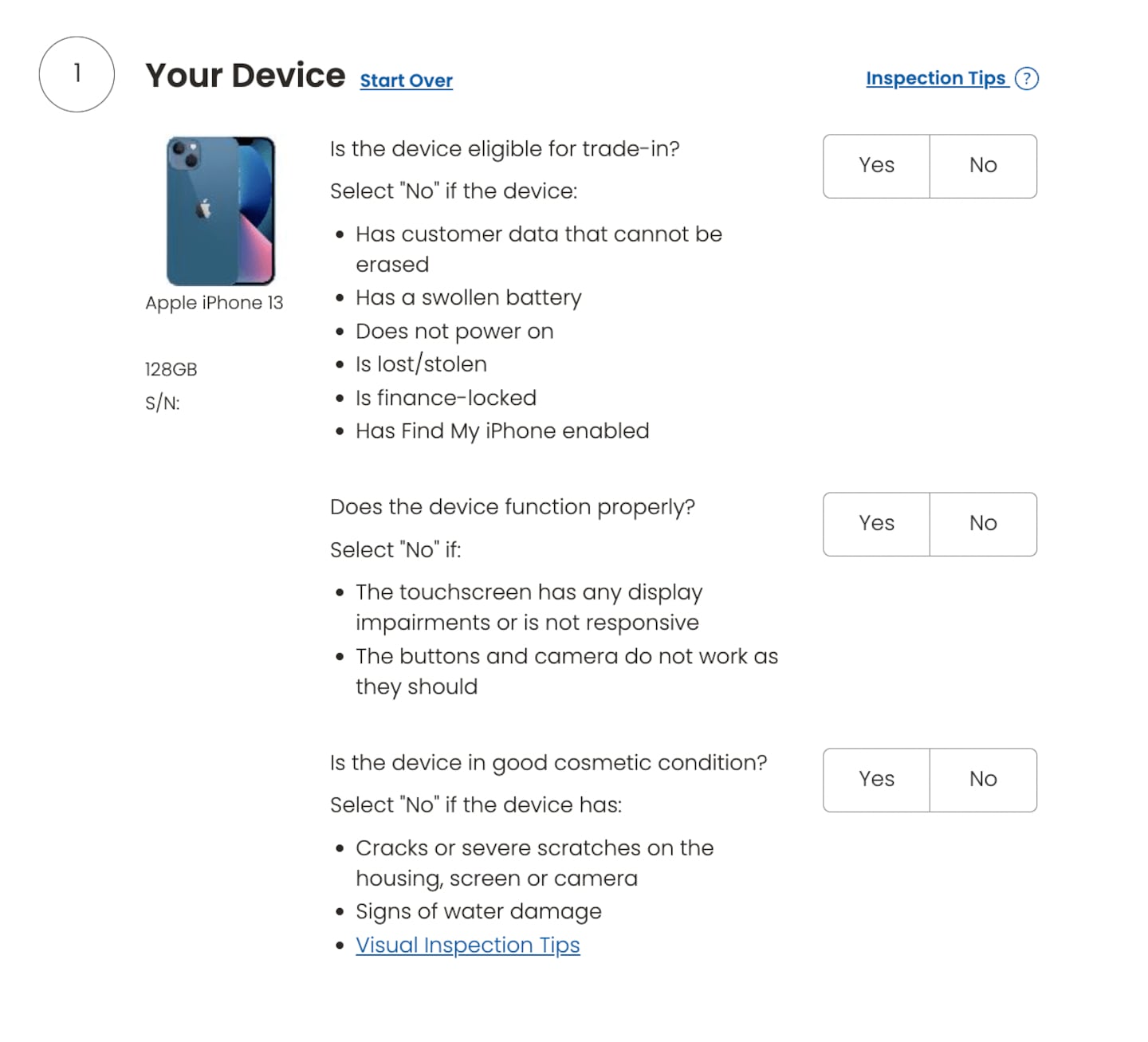1148x1042 pixels.
Task: Click the blue iPhone 13 product image
Action: 221,211
